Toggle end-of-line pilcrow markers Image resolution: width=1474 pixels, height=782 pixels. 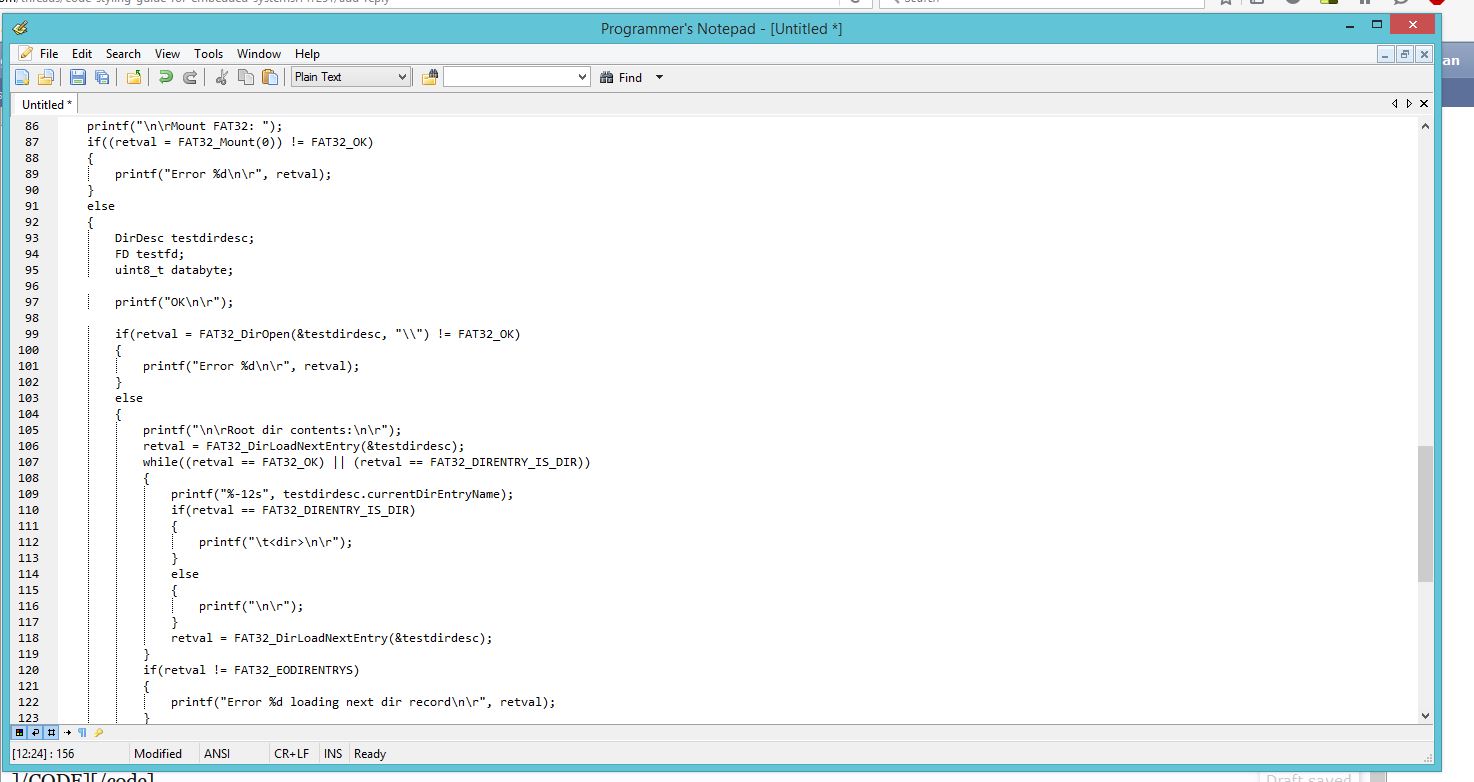(x=82, y=733)
